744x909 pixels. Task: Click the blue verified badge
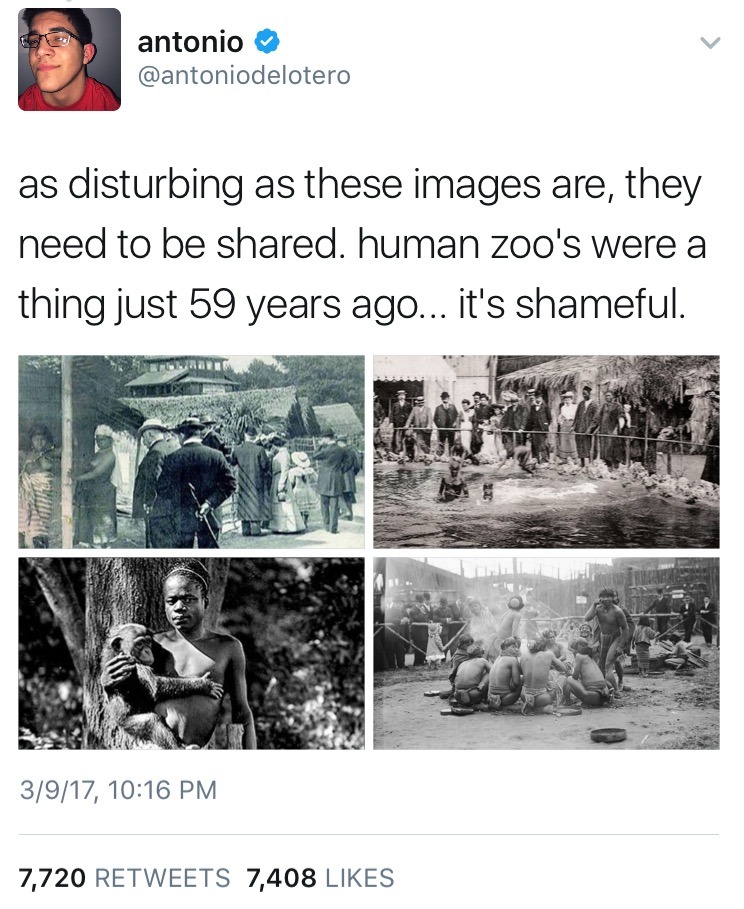[x=267, y=41]
